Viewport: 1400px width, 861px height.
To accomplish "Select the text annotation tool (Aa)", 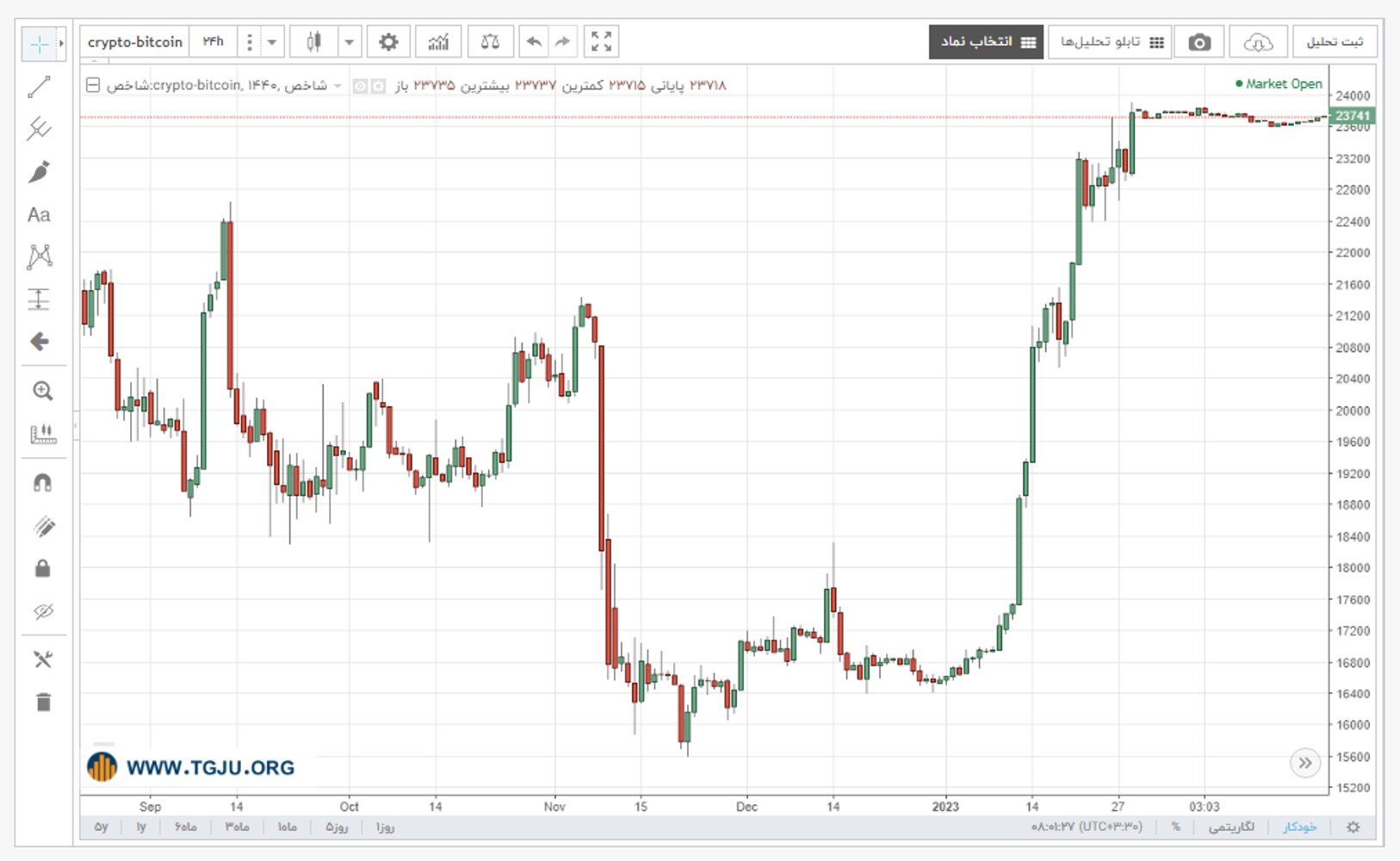I will click(40, 214).
